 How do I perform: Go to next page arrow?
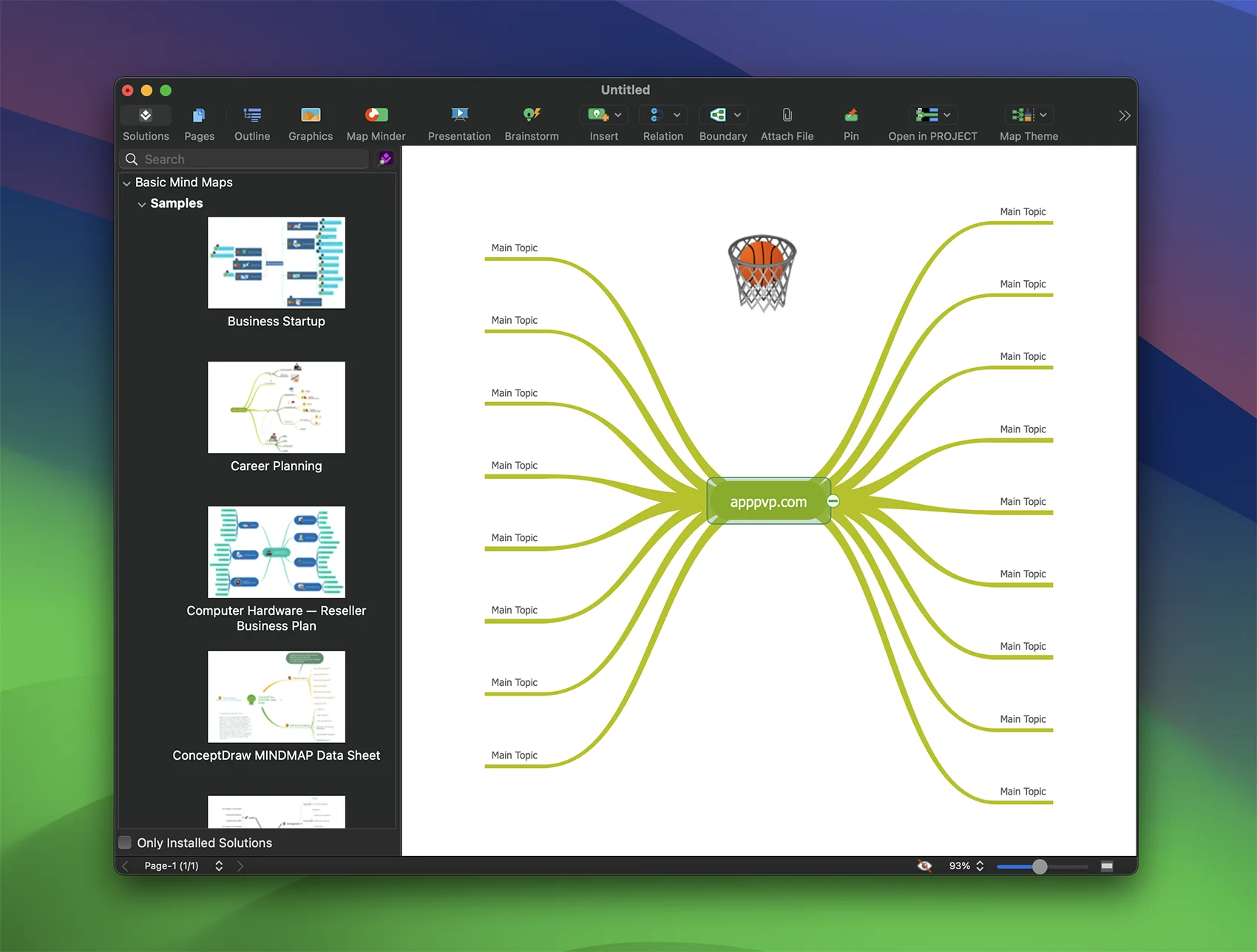[240, 866]
